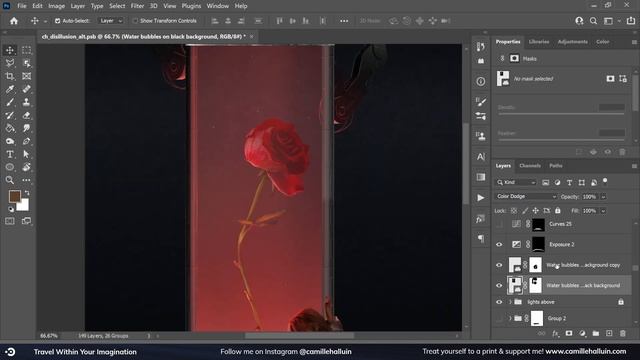This screenshot has height=360, width=640.
Task: Open the Plugins menu
Action: 191,6
